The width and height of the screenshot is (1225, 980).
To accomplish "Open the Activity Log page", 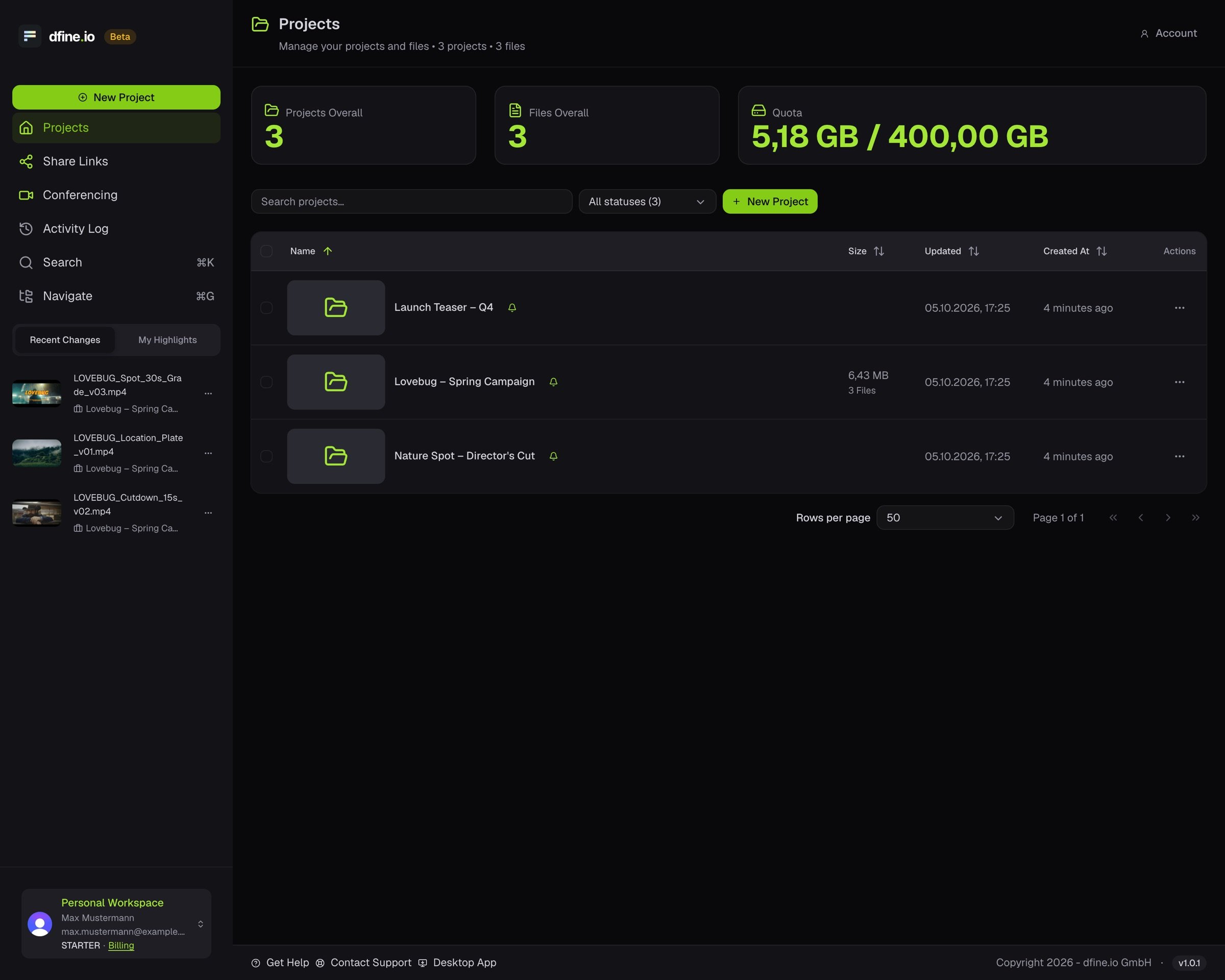I will [x=116, y=228].
